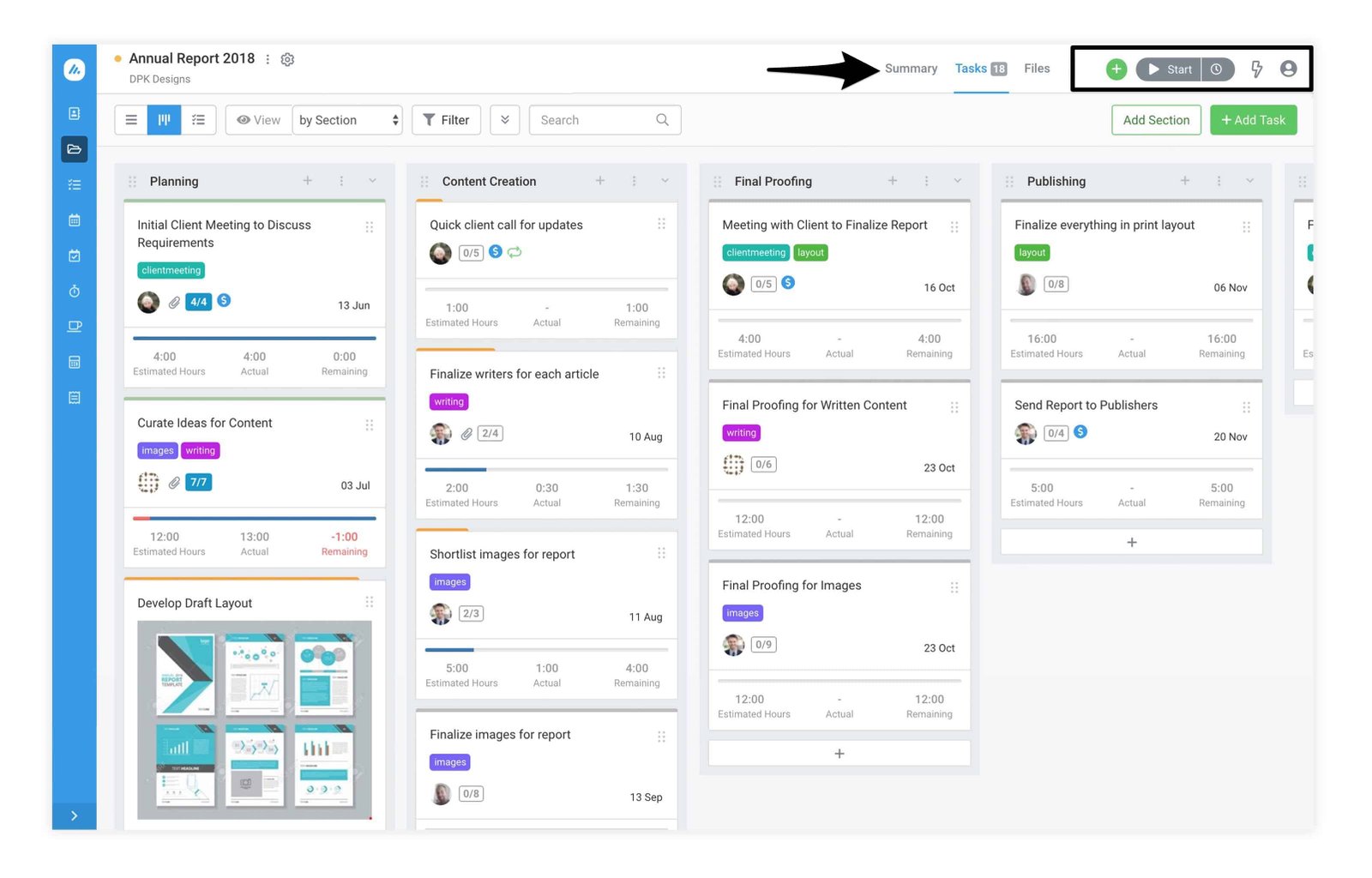Open the lightning bolt activity icon
Image resolution: width=1372 pixels, height=878 pixels.
(x=1256, y=69)
